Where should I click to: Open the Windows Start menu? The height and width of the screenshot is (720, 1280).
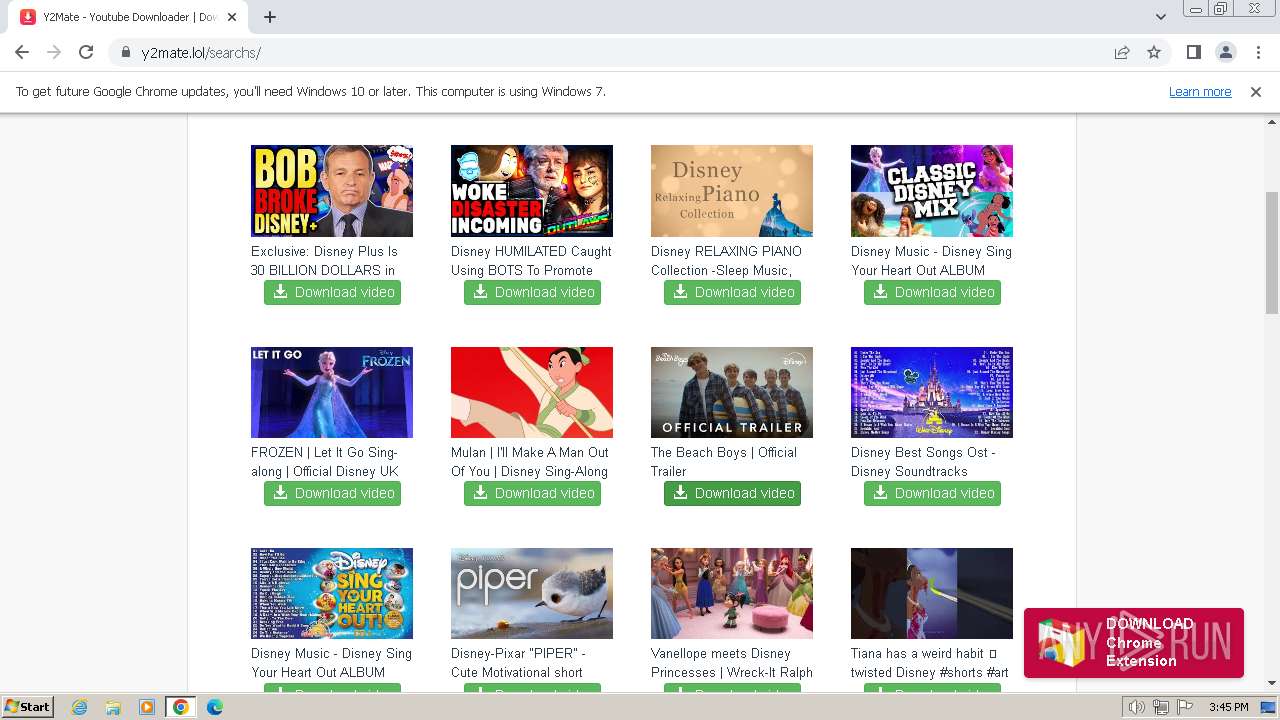(x=27, y=707)
